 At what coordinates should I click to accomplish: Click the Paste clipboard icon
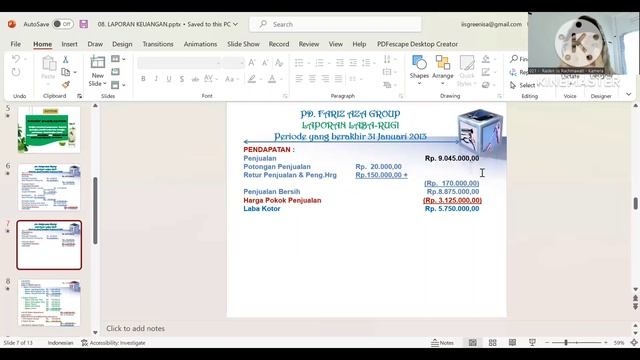coord(49,64)
